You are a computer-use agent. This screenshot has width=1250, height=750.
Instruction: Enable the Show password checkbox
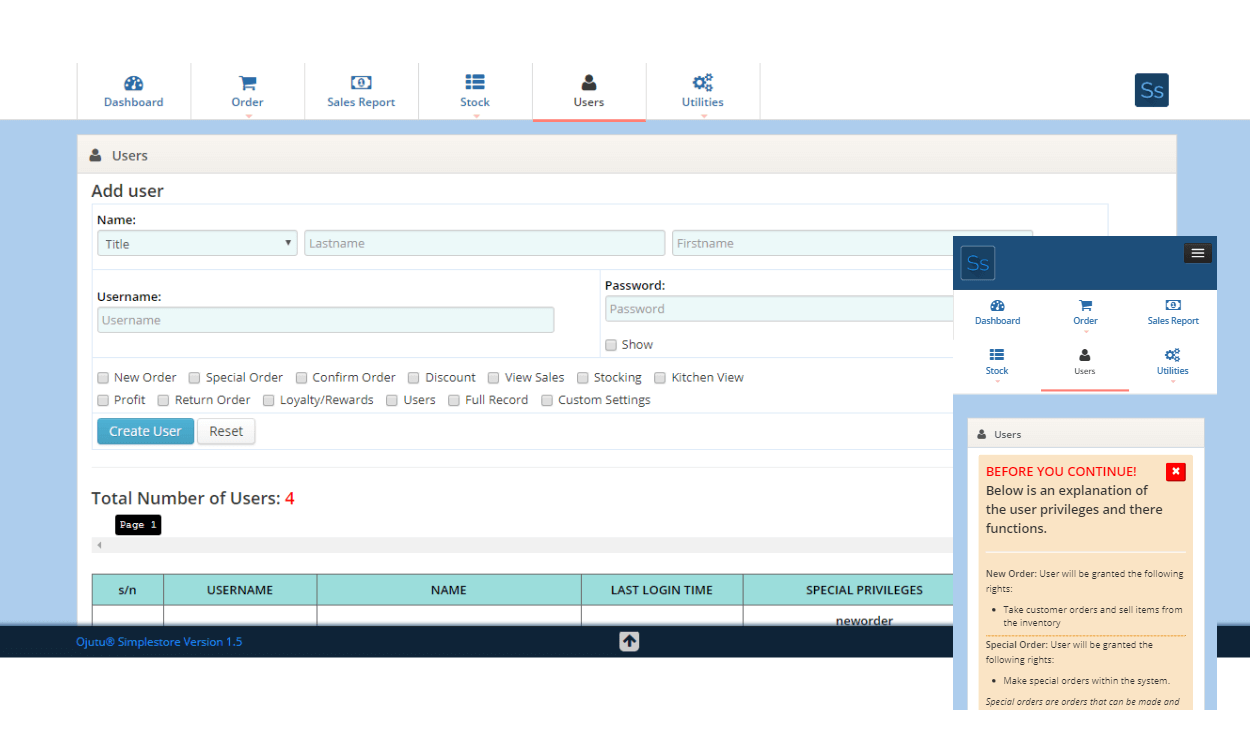click(x=611, y=345)
